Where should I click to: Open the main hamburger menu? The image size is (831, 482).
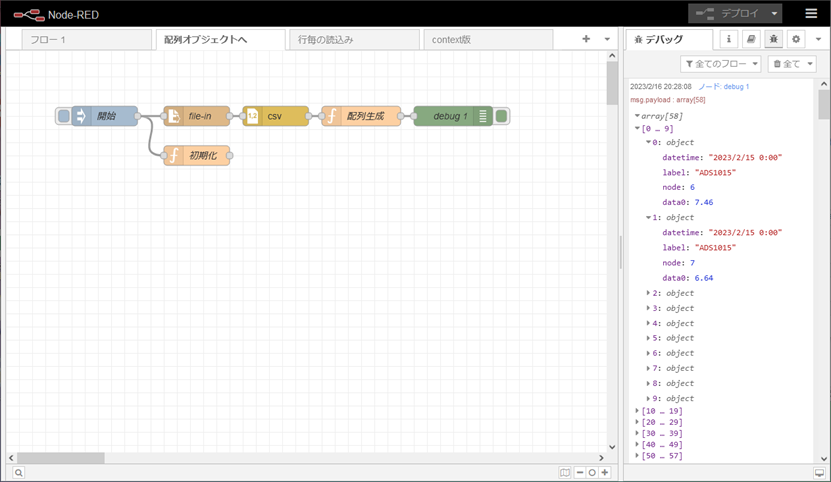point(810,14)
